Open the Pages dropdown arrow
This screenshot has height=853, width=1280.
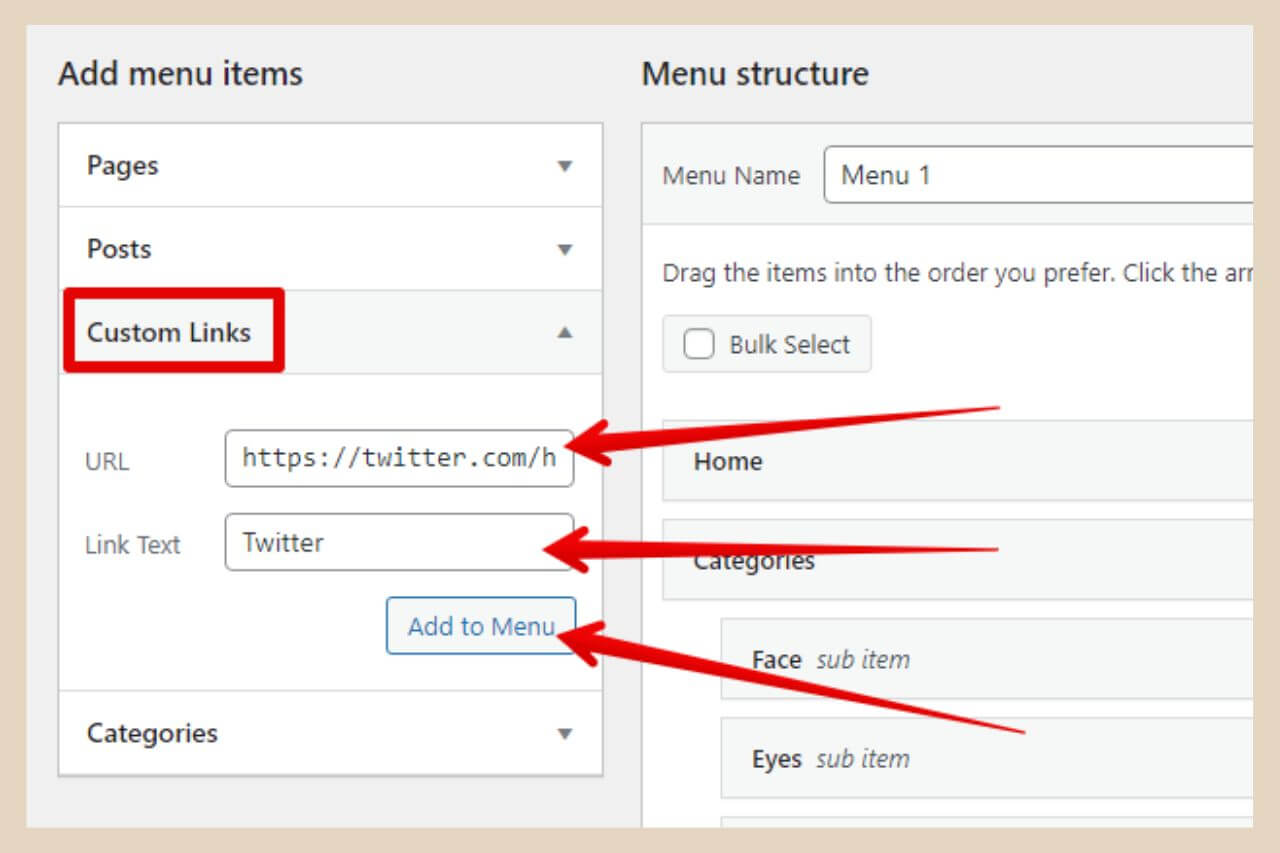(566, 167)
